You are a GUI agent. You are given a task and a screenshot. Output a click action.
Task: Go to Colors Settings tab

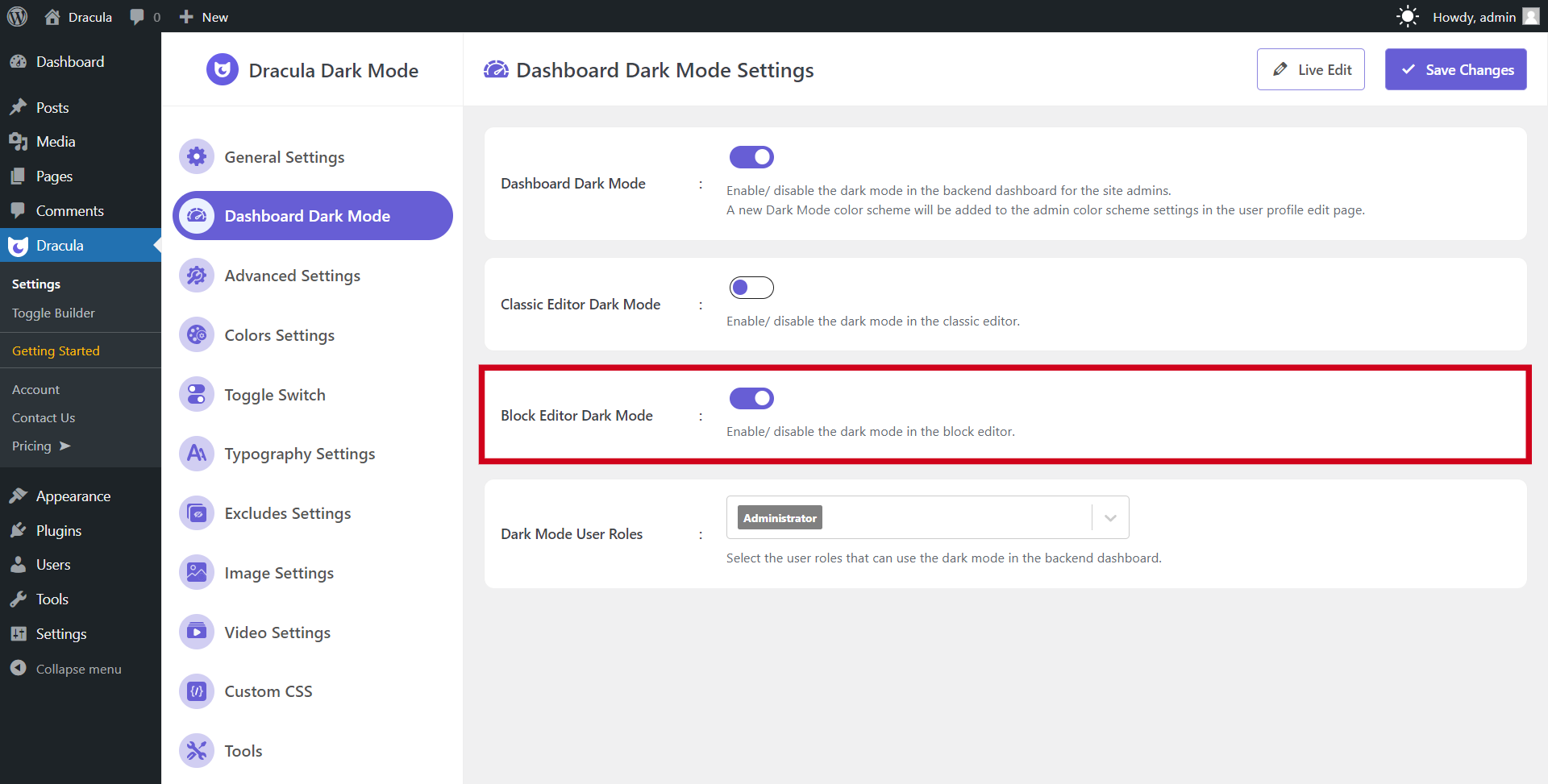point(313,335)
